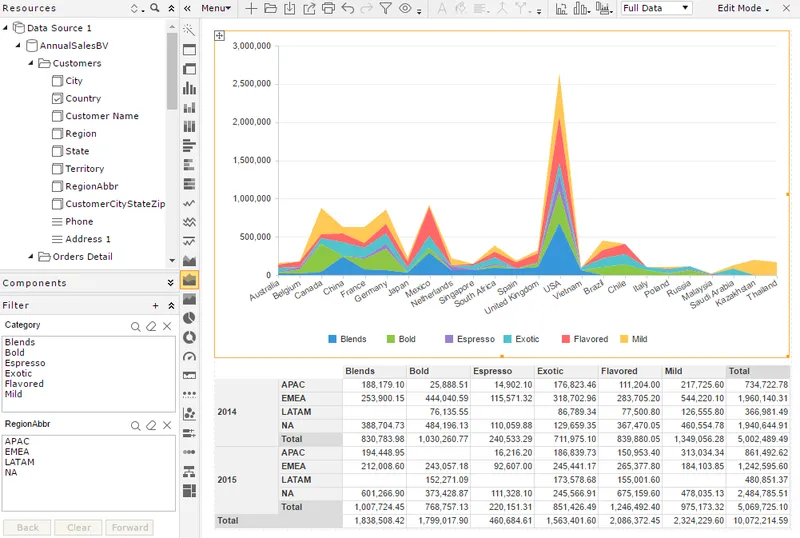This screenshot has width=800, height=538.
Task: Click the filter funnel icon in toolbar
Action: pos(386,8)
